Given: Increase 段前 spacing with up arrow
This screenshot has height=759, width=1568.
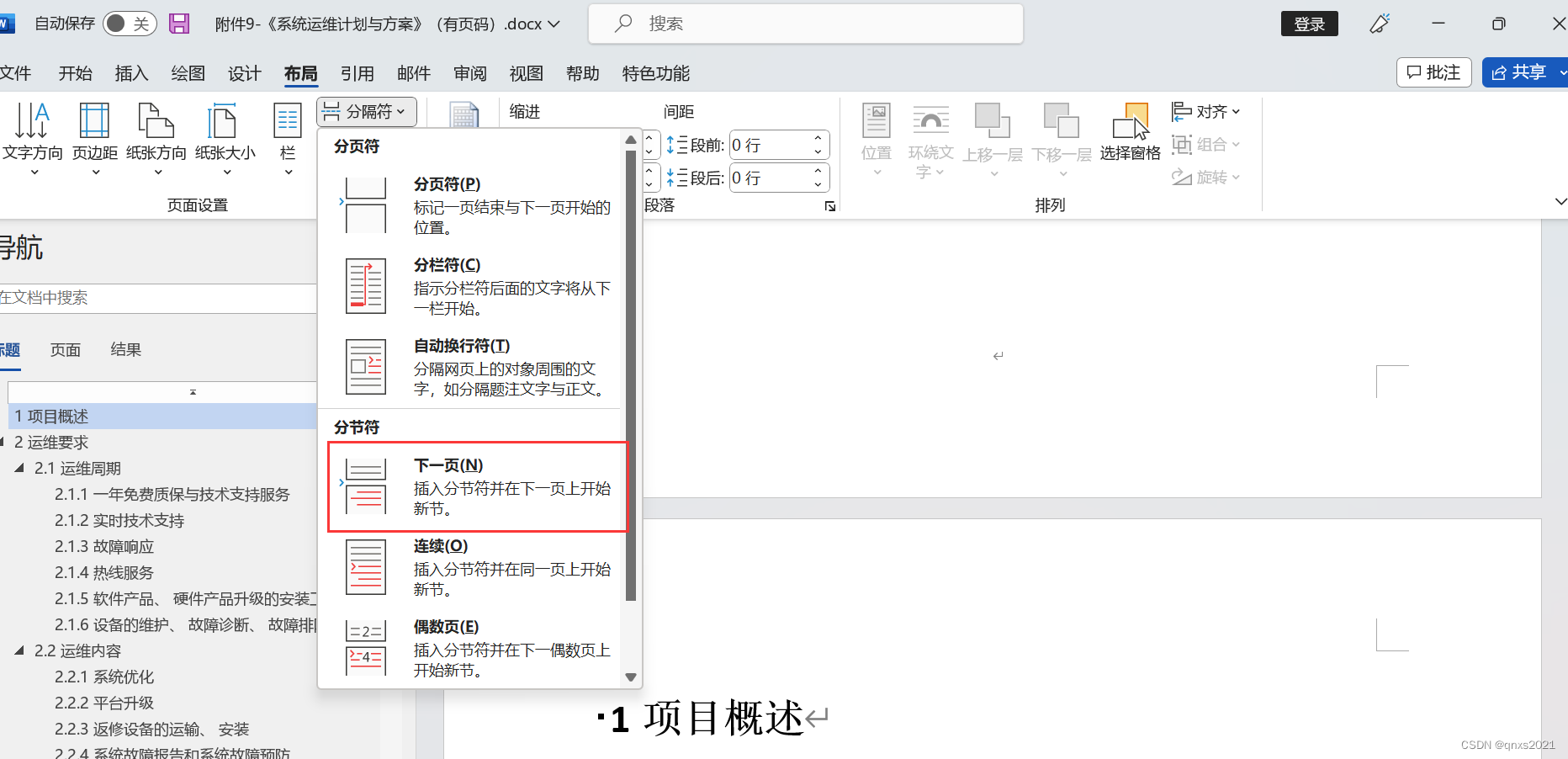Looking at the screenshot, I should pos(818,138).
